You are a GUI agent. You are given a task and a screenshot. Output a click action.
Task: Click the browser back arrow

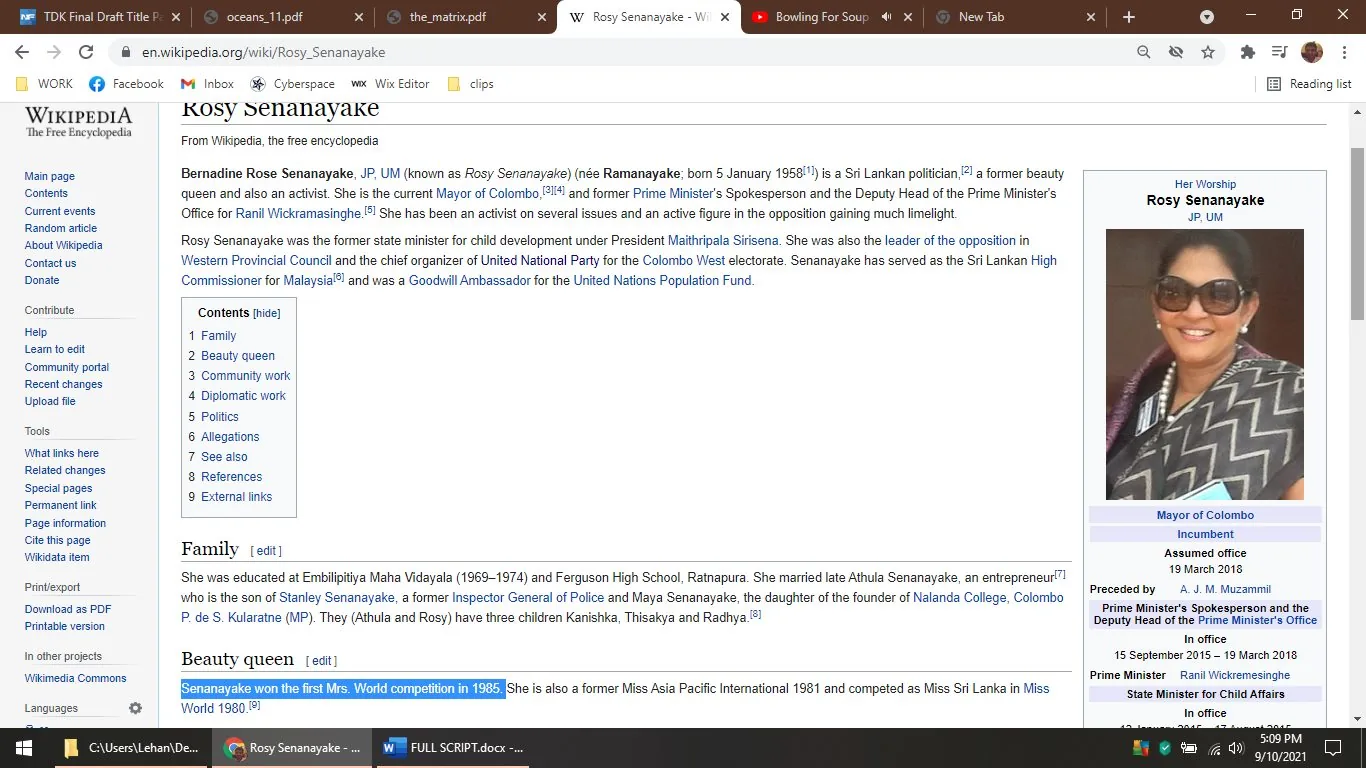[21, 52]
